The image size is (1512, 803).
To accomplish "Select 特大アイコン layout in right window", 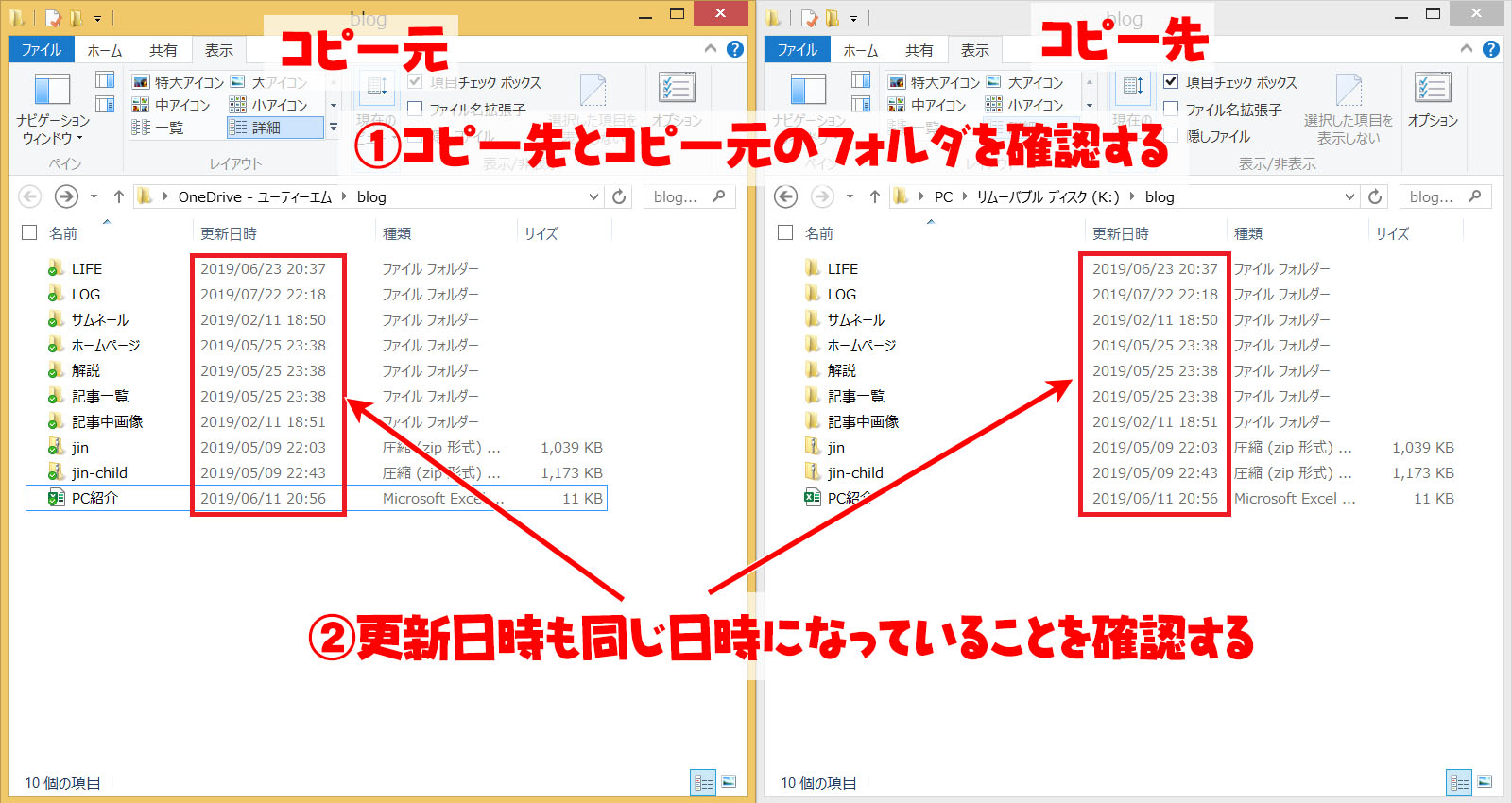I will [935, 82].
